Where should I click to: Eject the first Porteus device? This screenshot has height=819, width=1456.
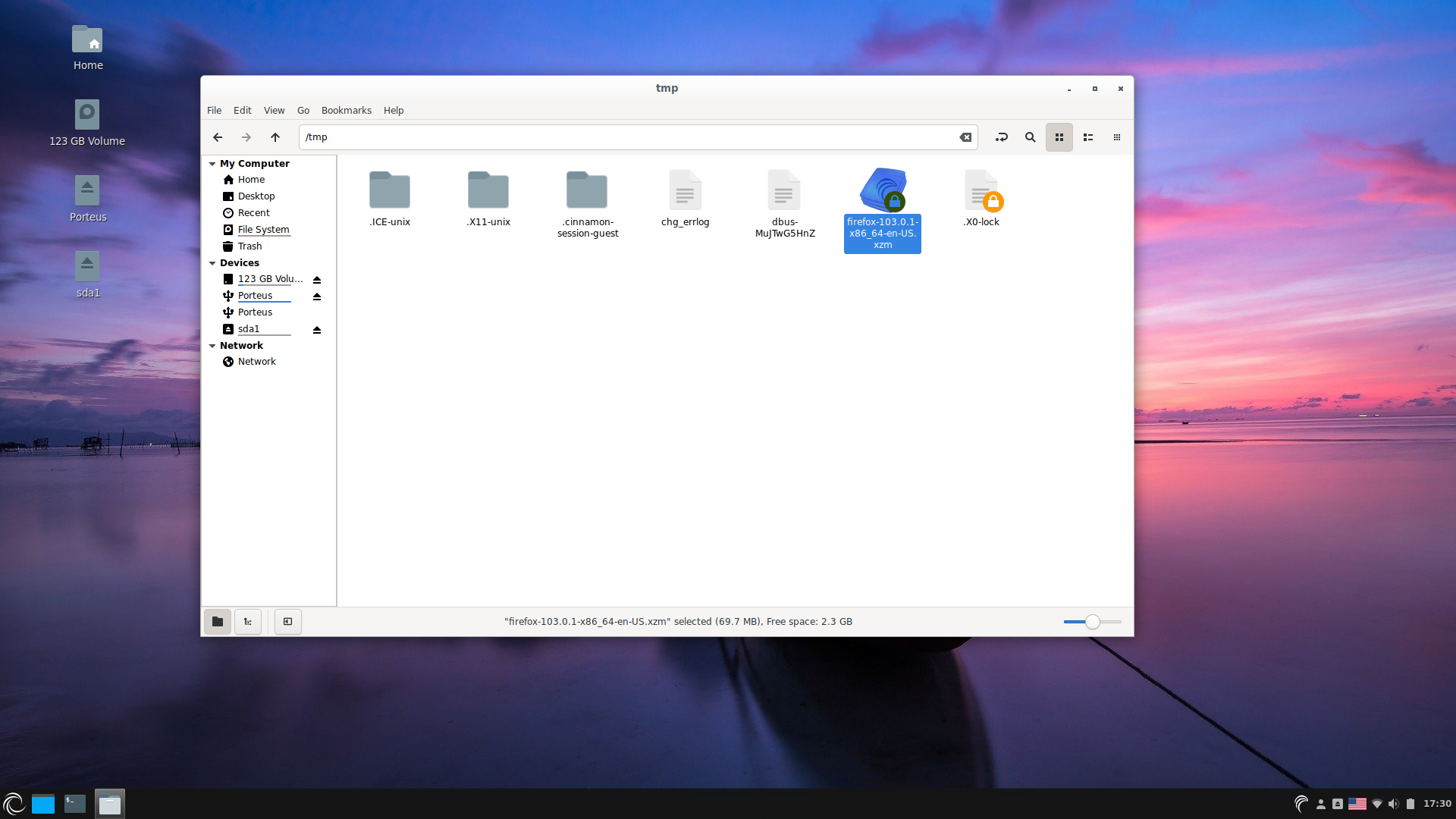[317, 297]
